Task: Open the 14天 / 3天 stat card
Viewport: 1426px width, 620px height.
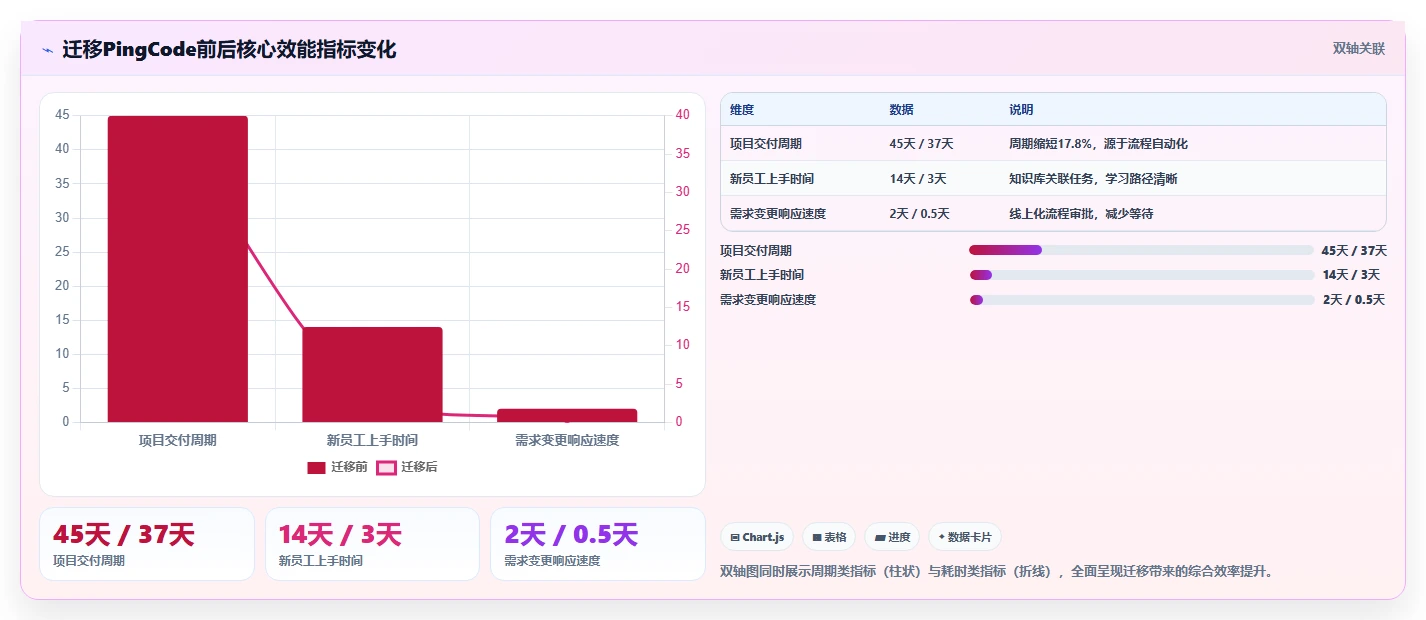Action: point(372,544)
